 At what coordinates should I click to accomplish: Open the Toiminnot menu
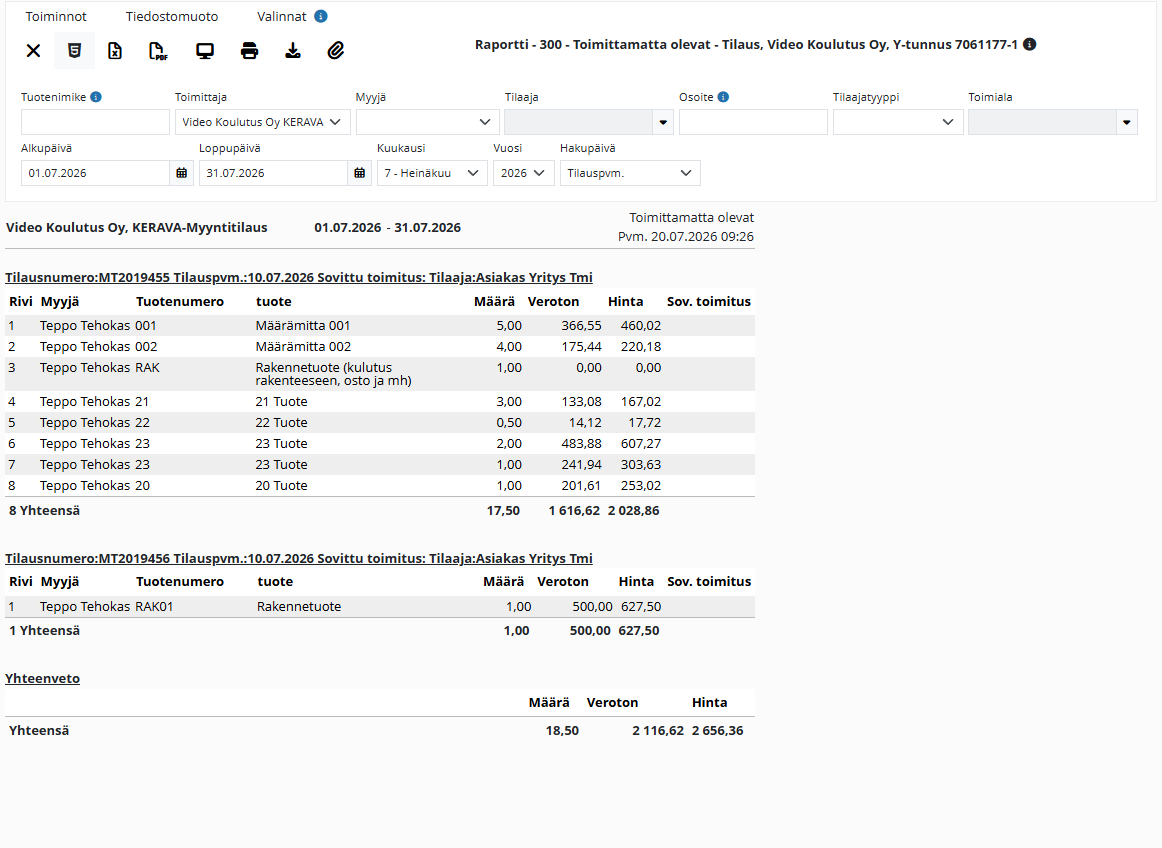point(56,16)
